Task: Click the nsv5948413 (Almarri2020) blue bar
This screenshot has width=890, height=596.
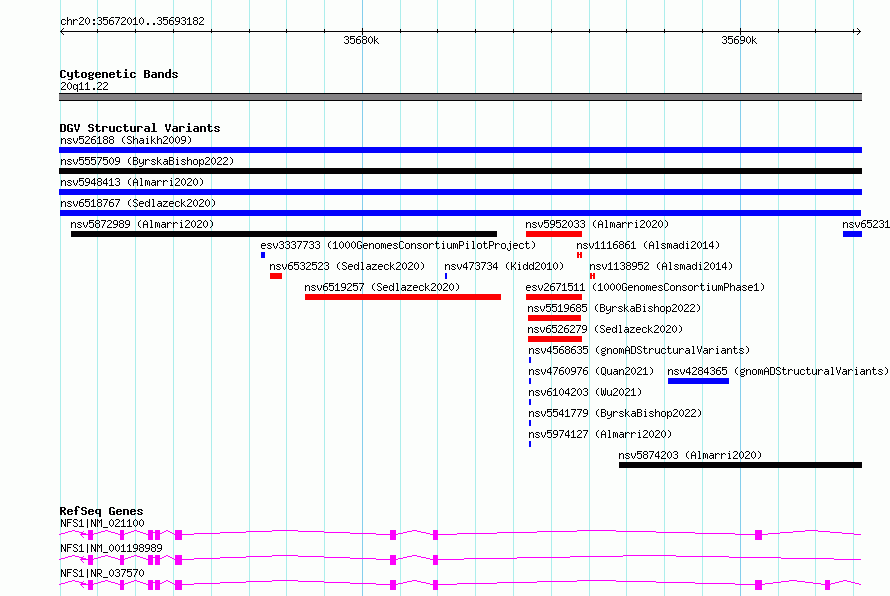Action: (460, 192)
